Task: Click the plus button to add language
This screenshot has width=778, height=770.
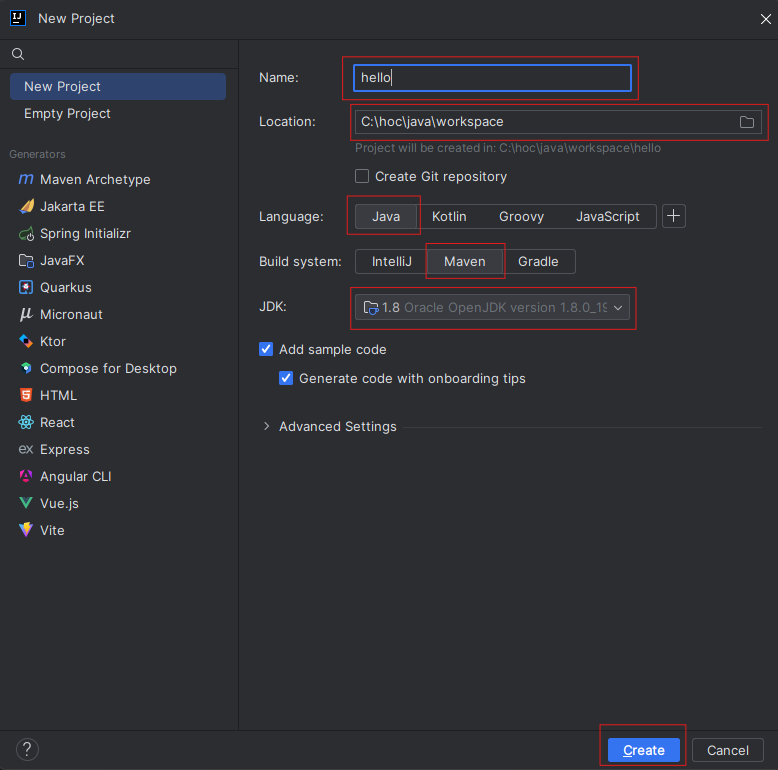Action: [674, 216]
